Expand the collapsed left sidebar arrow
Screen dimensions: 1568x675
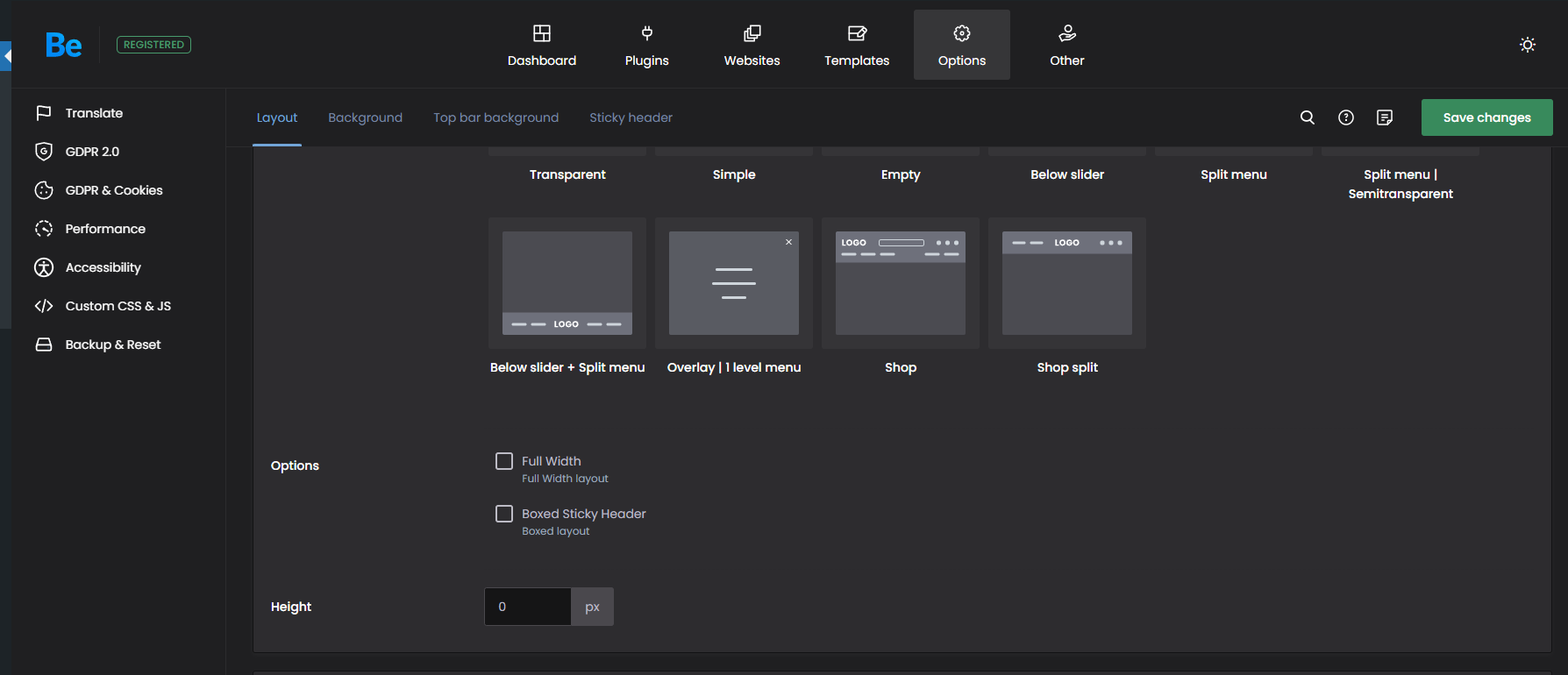click(6, 56)
